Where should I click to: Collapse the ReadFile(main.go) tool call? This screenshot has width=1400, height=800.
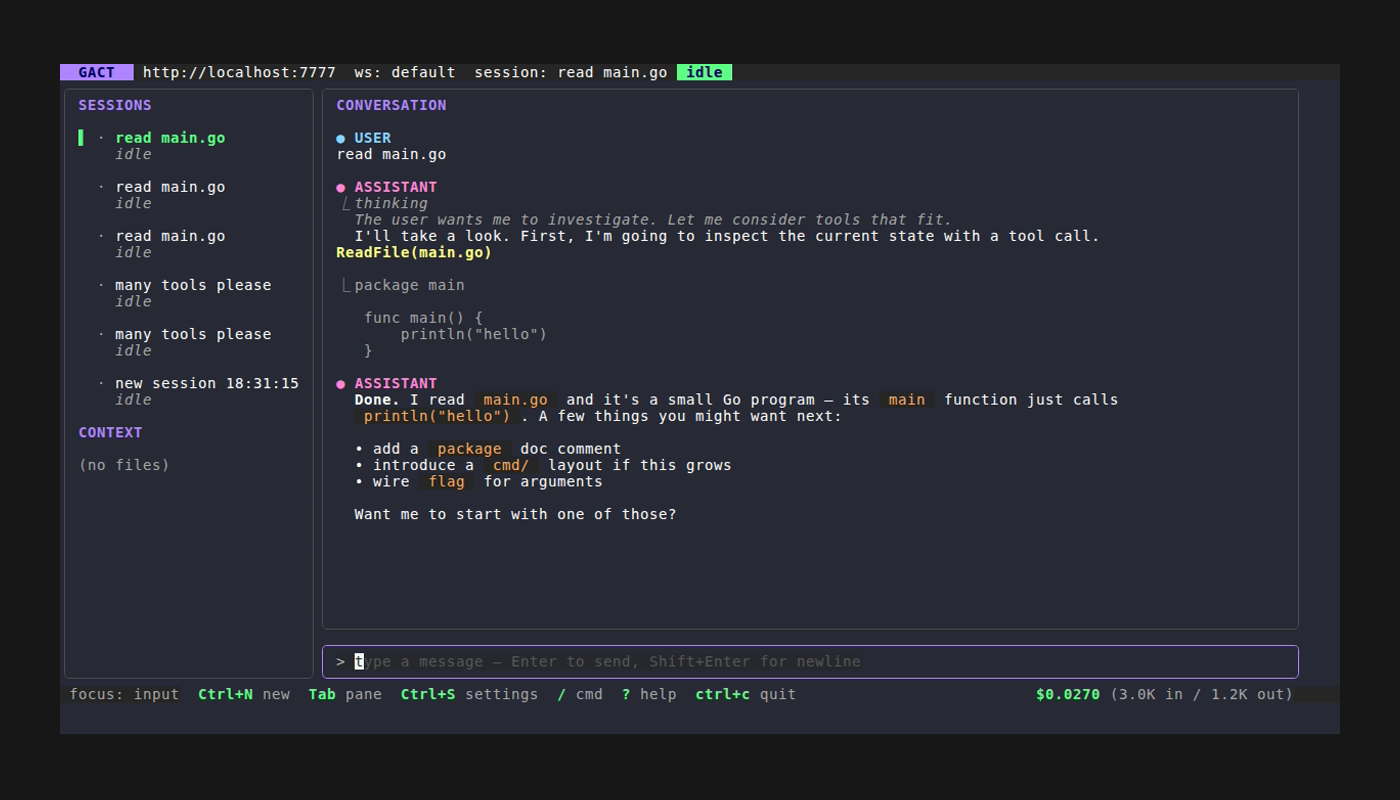414,252
